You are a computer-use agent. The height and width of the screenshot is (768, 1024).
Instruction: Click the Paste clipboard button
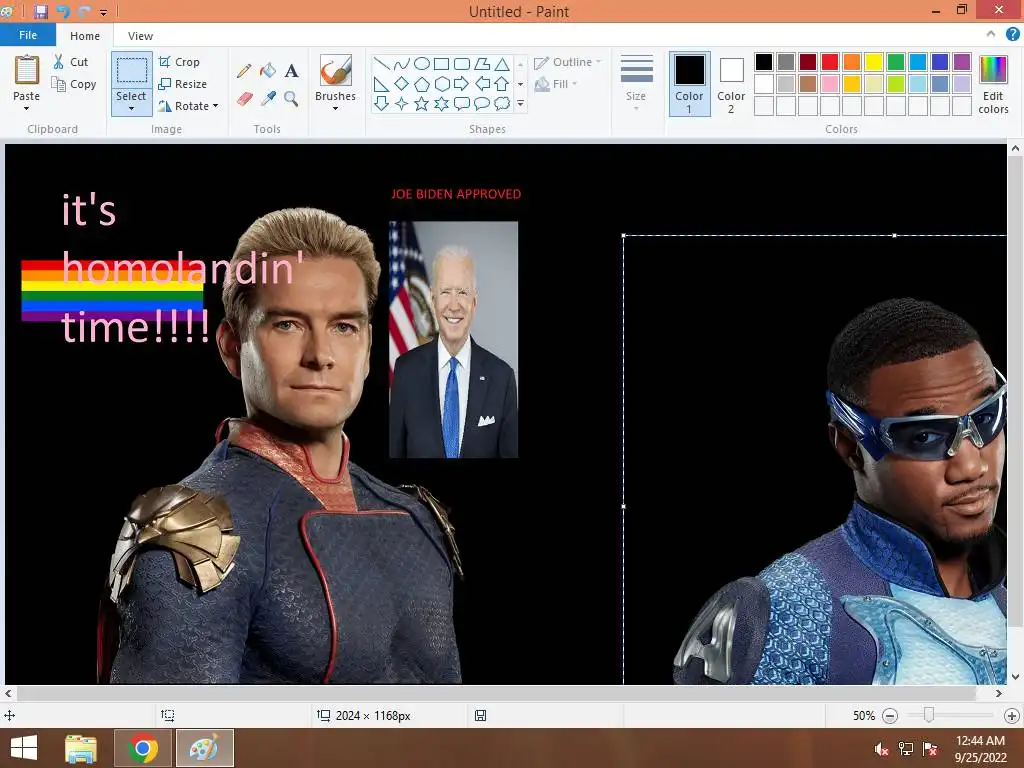tap(27, 70)
